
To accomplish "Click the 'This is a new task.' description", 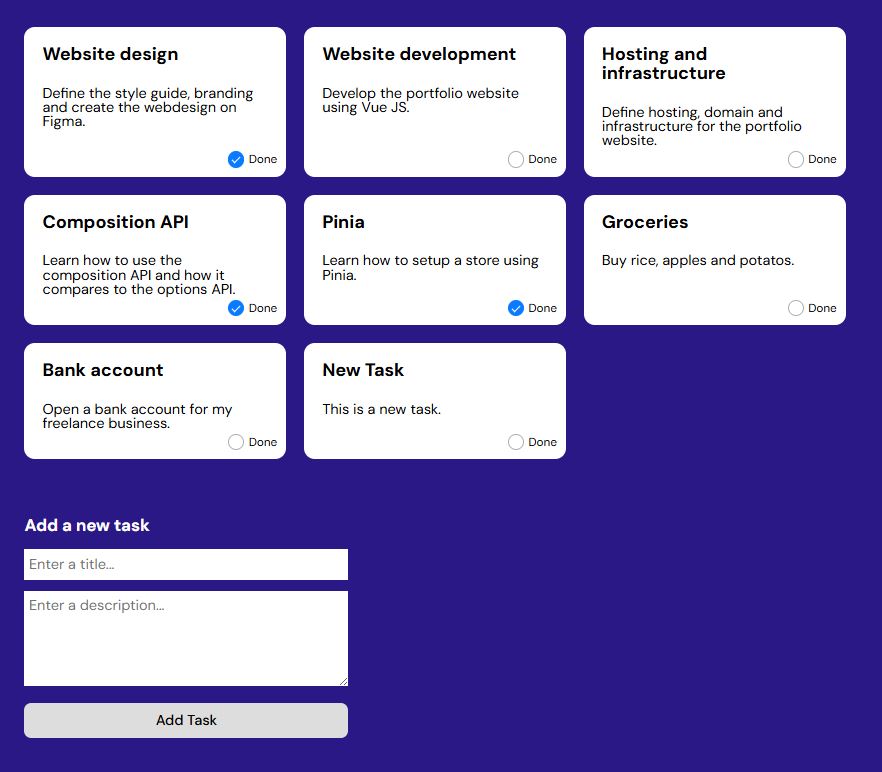I will (x=381, y=409).
